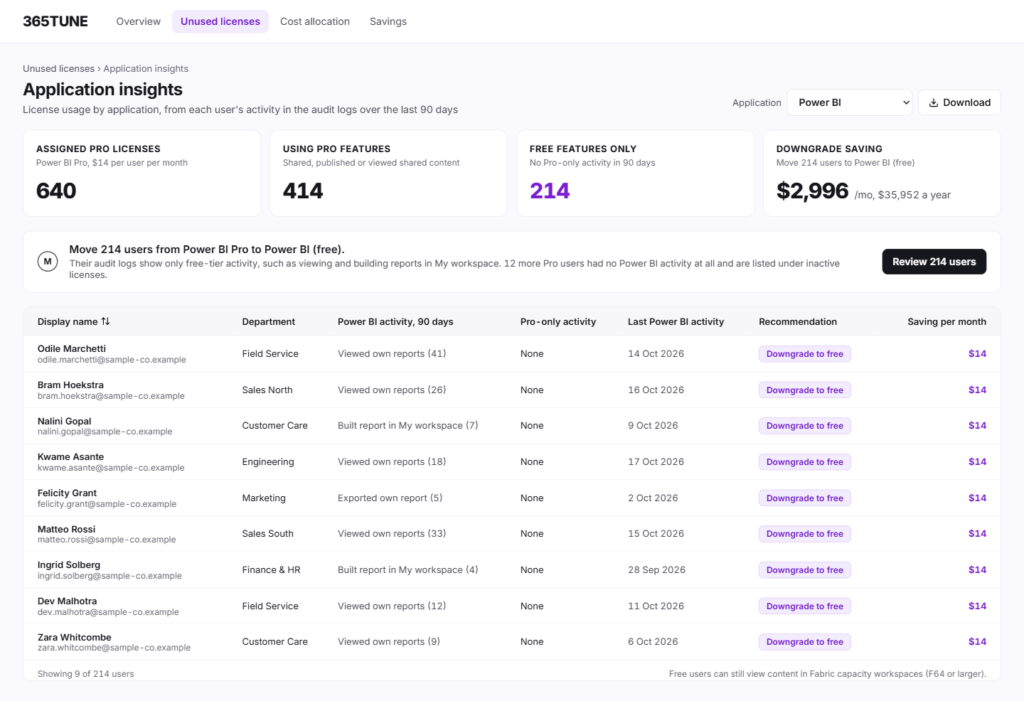The image size is (1024, 701).
Task: Open the Application dropdown showing Power BI
Action: click(850, 103)
